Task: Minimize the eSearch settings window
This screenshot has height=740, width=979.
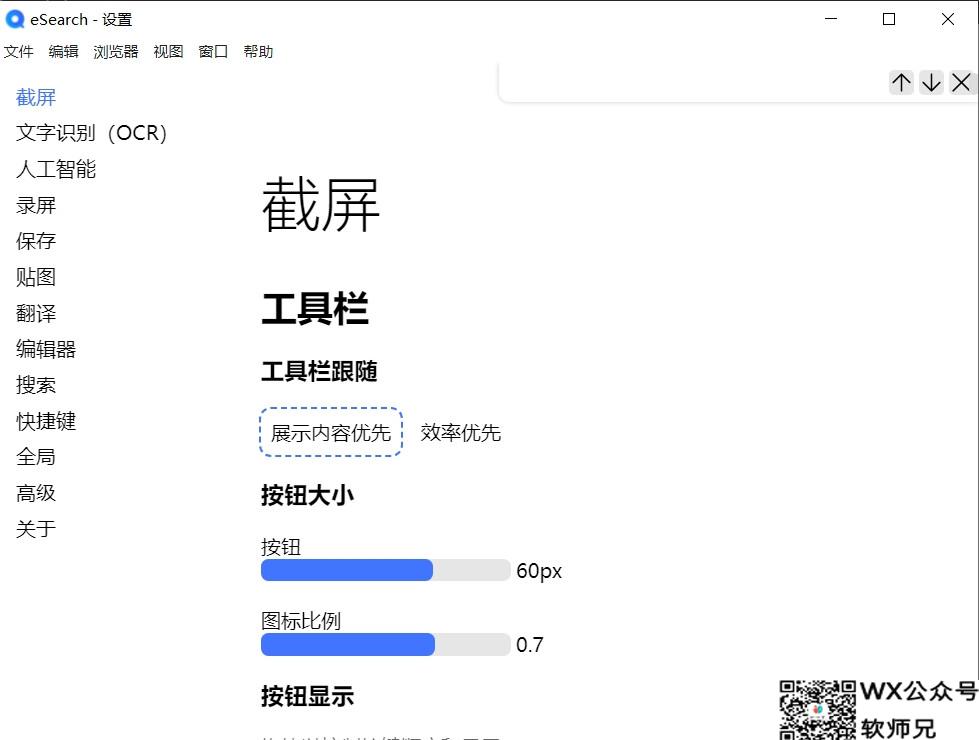Action: [x=831, y=19]
